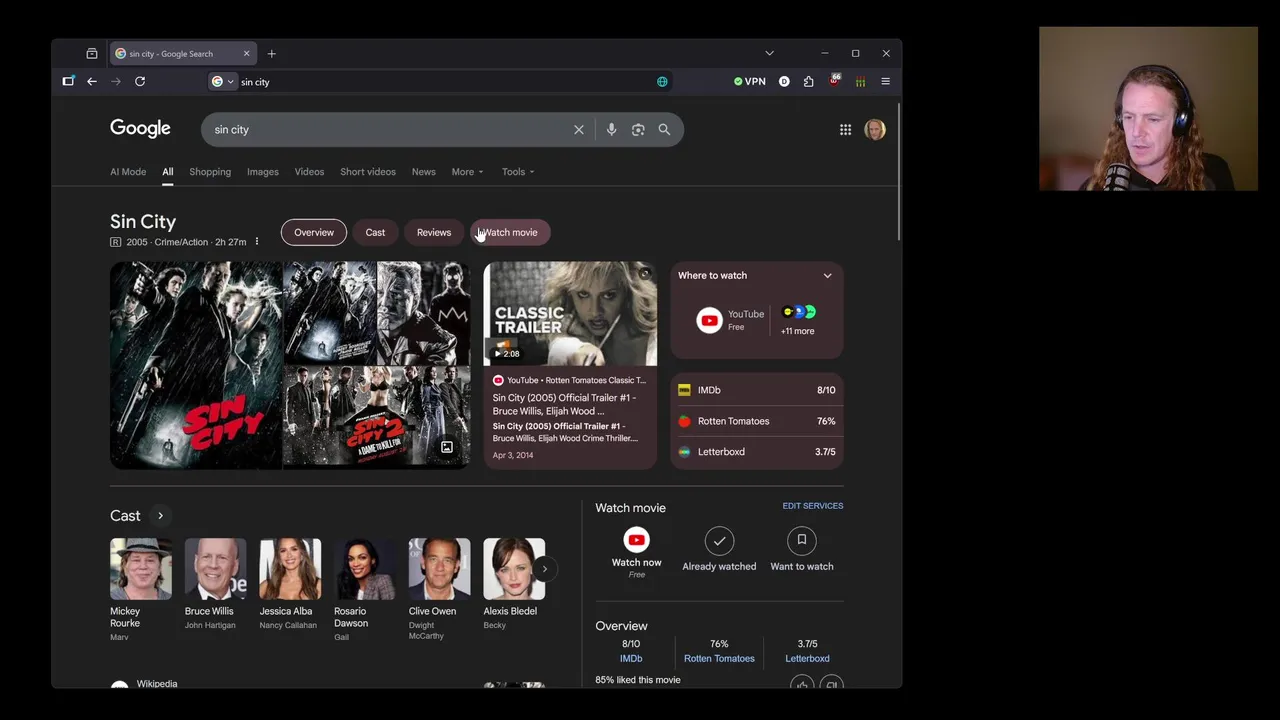
Task: Click the Google logo
Action: tap(140, 128)
